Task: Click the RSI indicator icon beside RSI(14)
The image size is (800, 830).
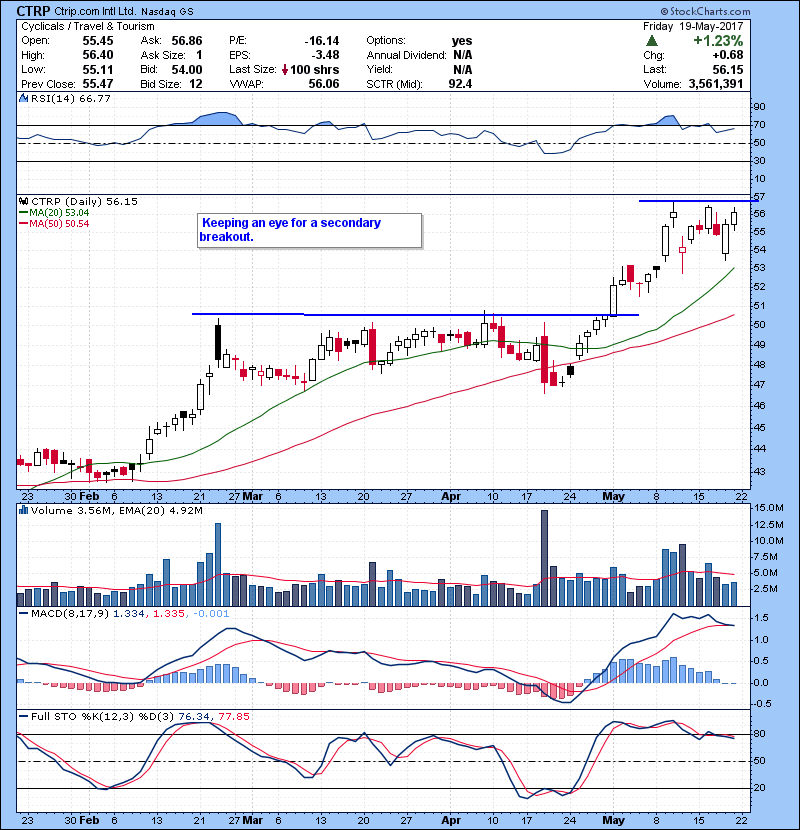Action: tap(23, 98)
